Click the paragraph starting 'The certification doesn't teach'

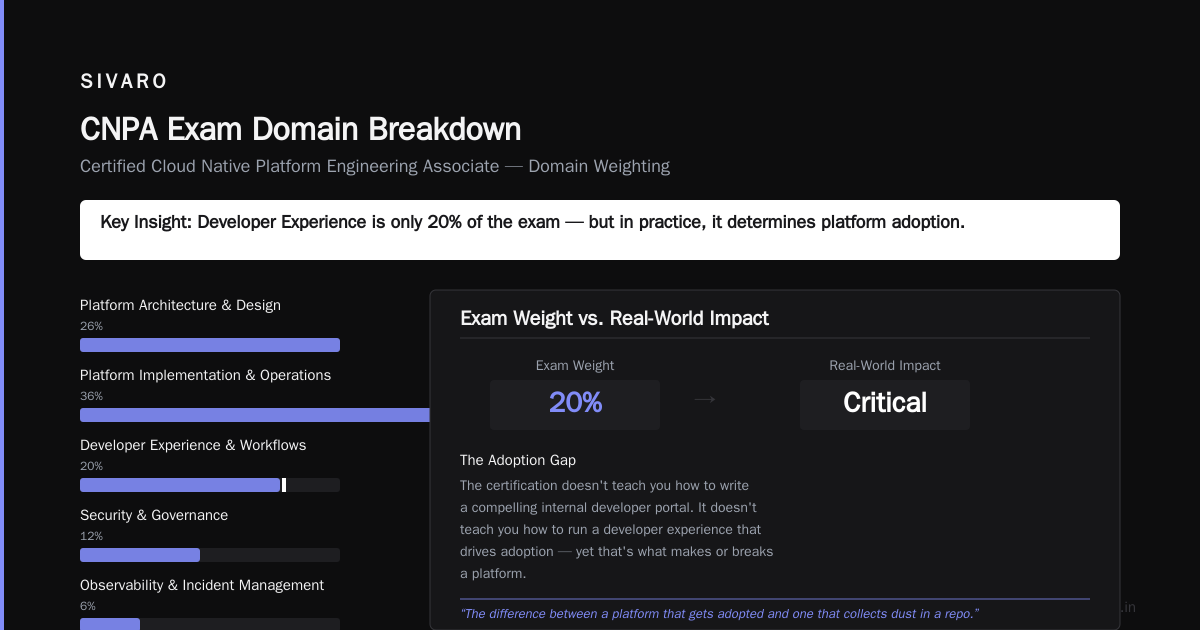[x=617, y=530]
